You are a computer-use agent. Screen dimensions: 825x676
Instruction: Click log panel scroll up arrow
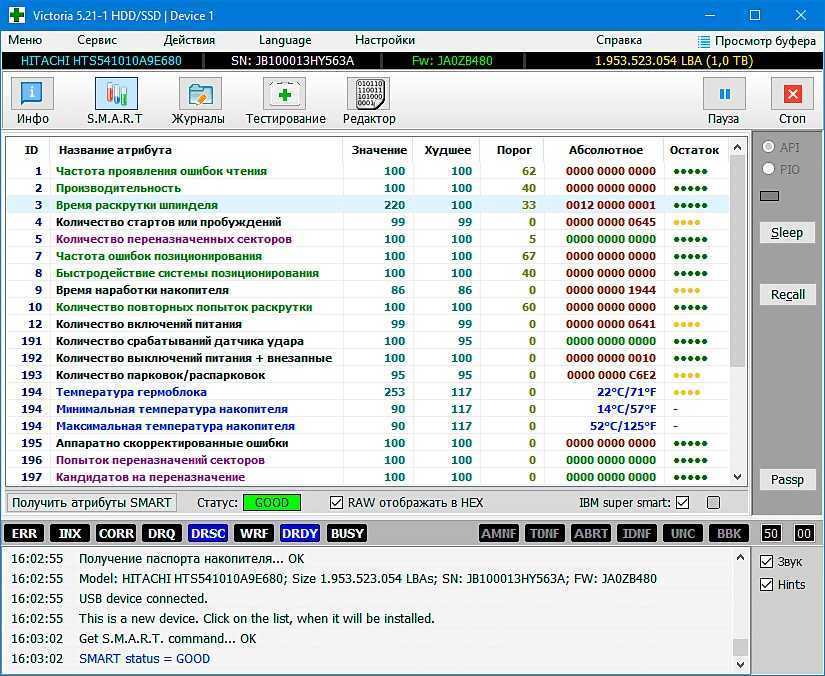[x=740, y=558]
